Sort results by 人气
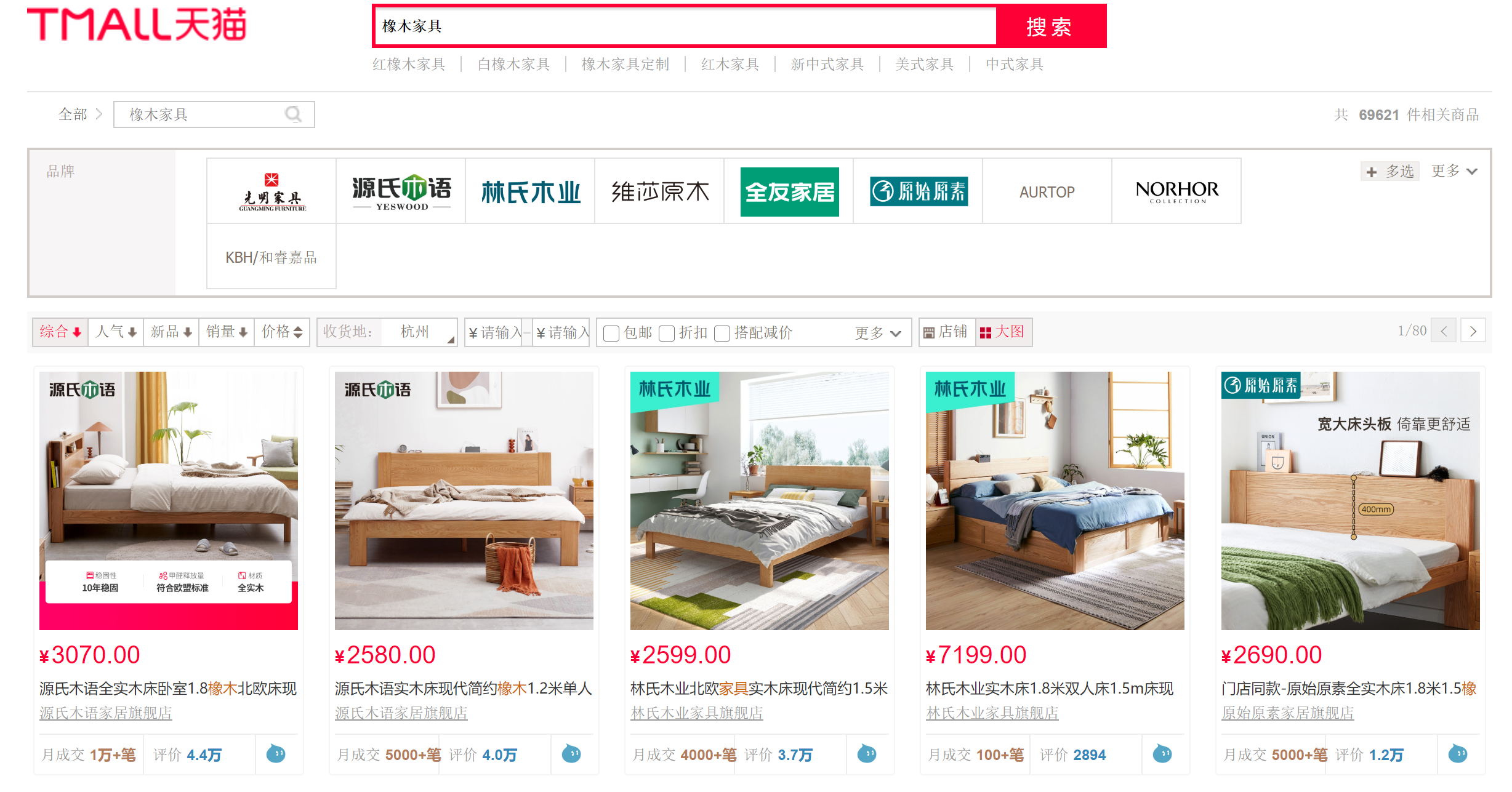Image resolution: width=1512 pixels, height=792 pixels. pyautogui.click(x=116, y=332)
